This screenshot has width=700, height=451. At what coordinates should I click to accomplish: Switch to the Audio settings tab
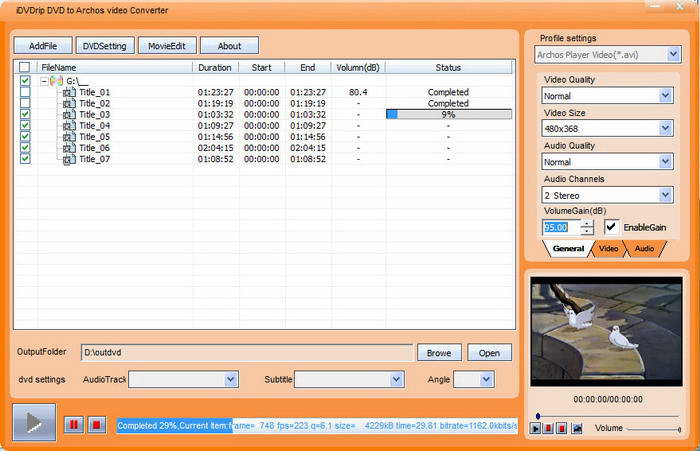tap(644, 248)
